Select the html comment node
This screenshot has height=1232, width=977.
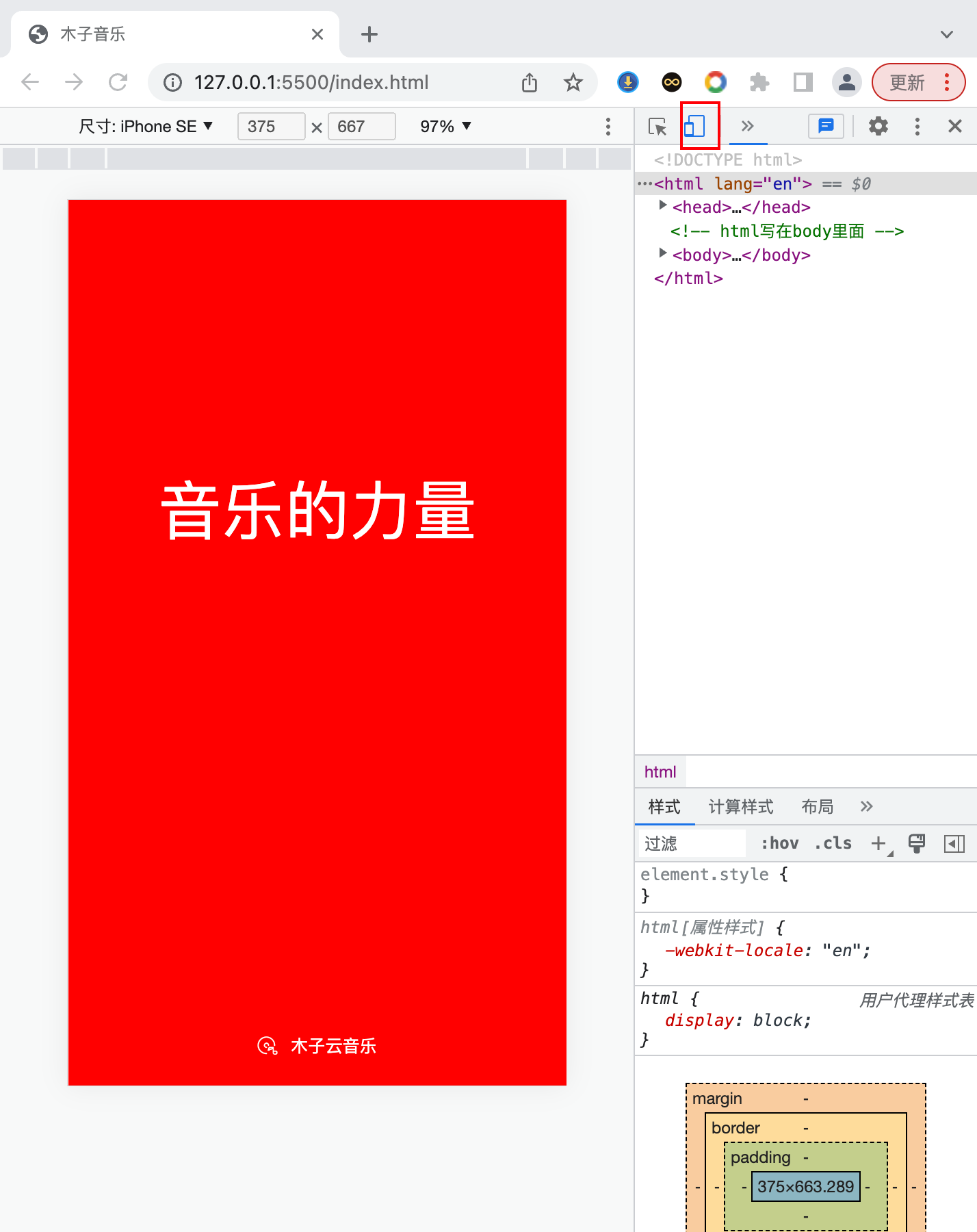coord(787,231)
